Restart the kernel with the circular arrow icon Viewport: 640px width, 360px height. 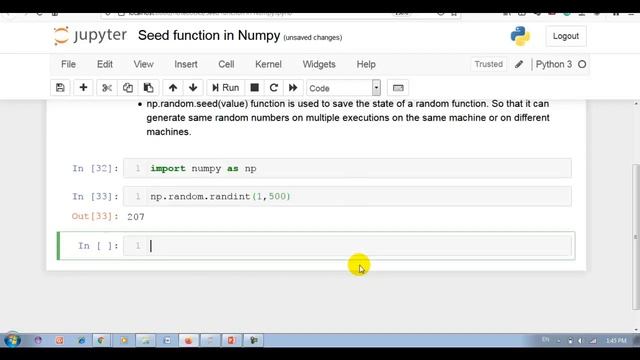(x=273, y=88)
